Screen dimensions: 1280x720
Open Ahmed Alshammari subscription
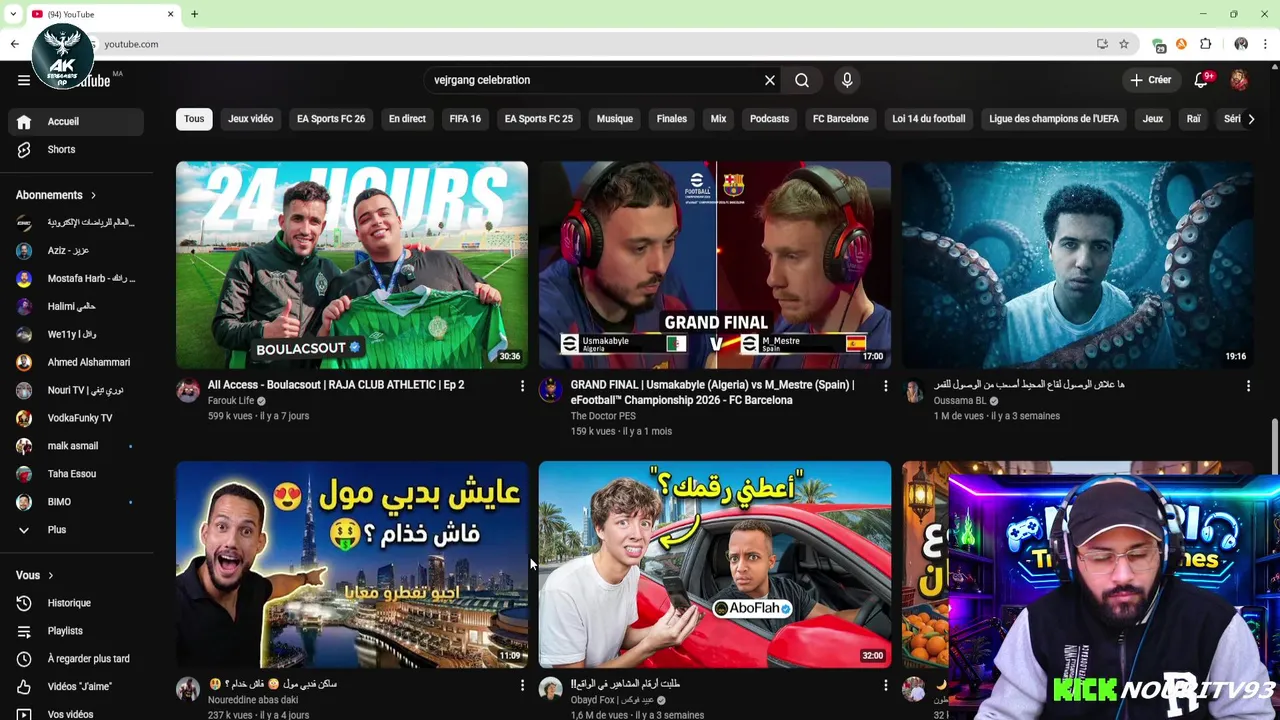76,362
